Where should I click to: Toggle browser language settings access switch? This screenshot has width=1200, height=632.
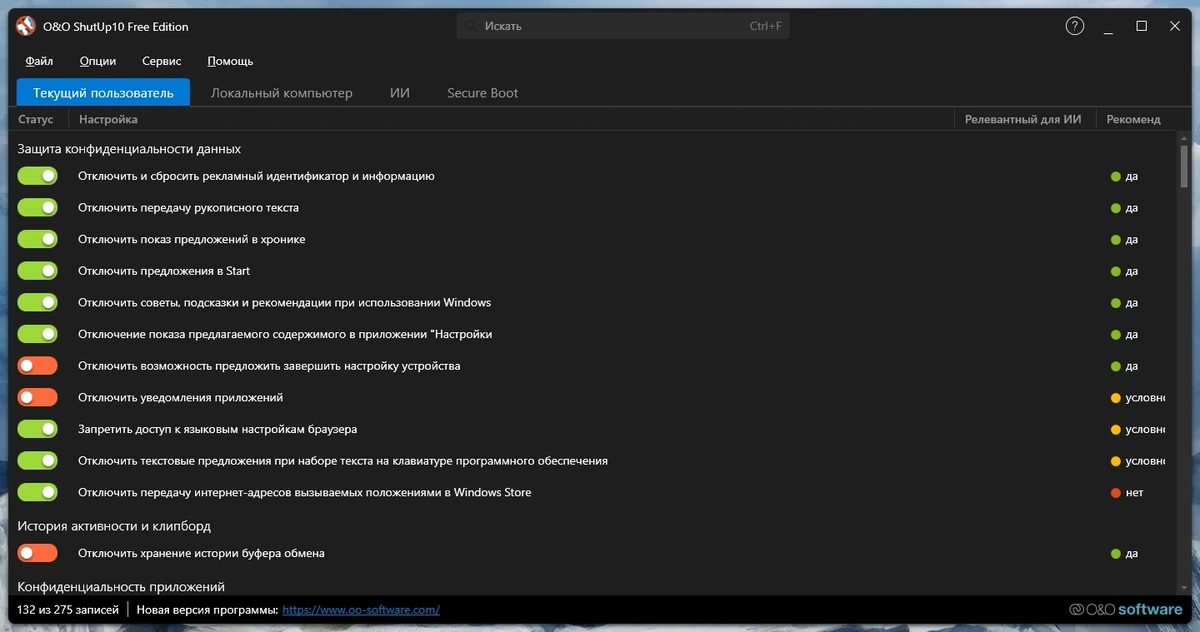coord(38,429)
